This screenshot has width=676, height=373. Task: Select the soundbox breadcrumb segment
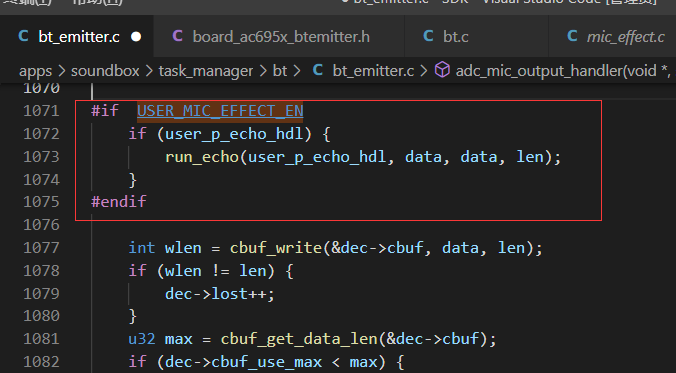tap(105, 71)
